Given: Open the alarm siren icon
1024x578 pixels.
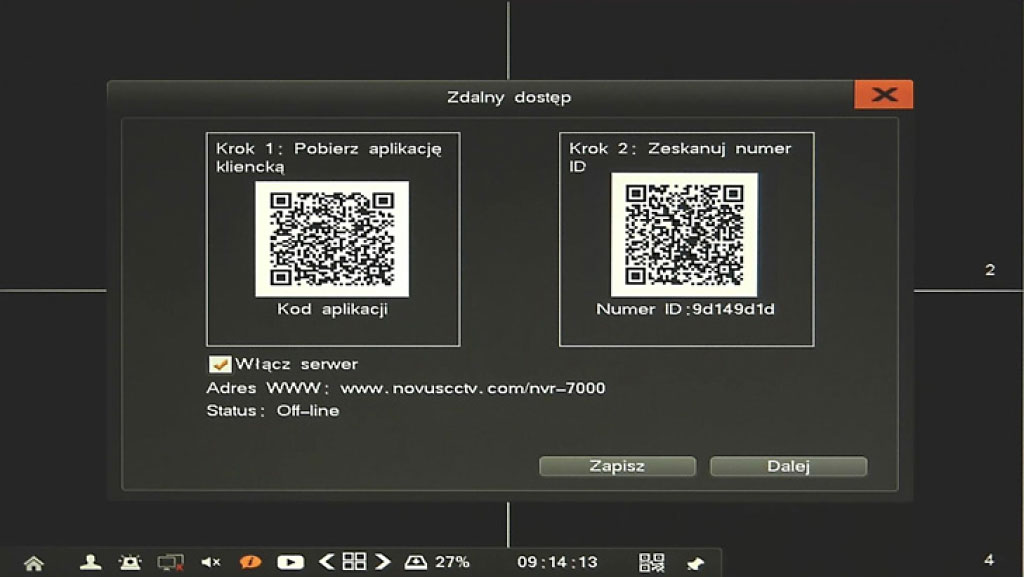Looking at the screenshot, I should [x=130, y=562].
